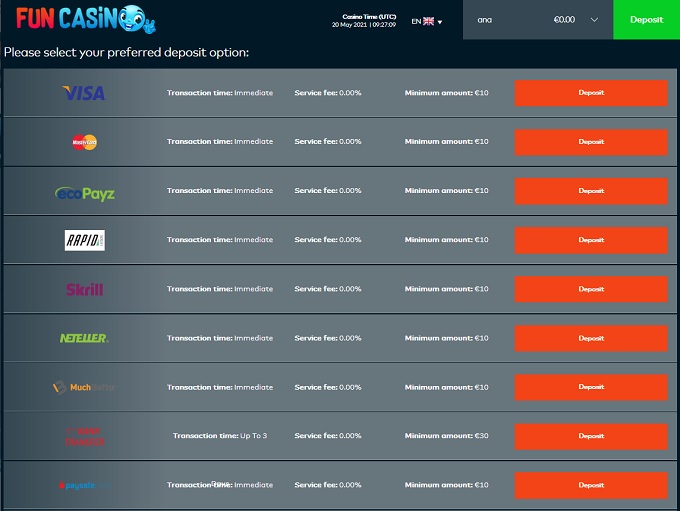This screenshot has height=511, width=680.
Task: Select the ecoPayz payment logo
Action: [84, 191]
